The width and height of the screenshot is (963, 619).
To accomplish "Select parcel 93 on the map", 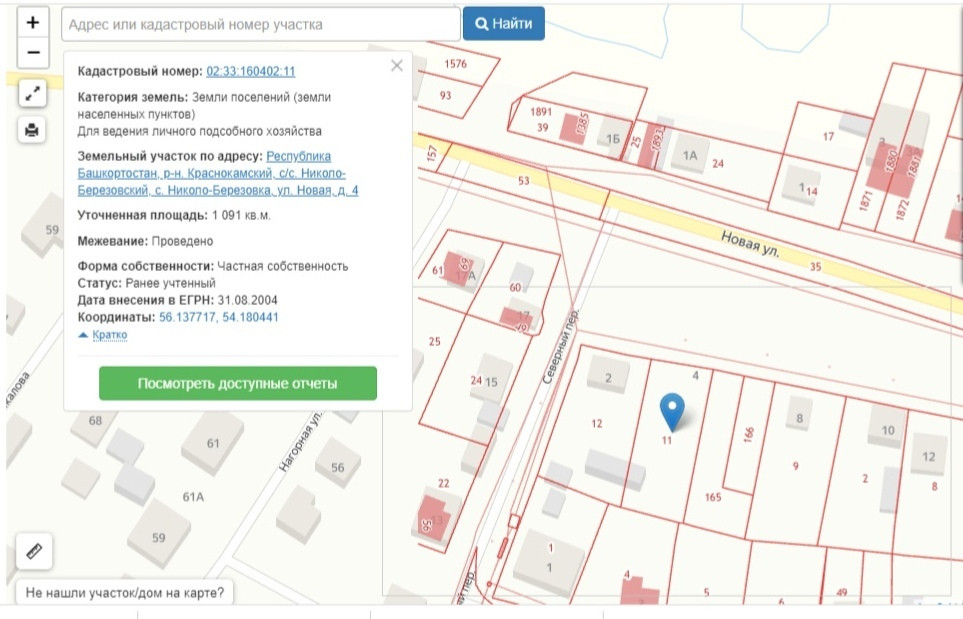I will point(445,95).
